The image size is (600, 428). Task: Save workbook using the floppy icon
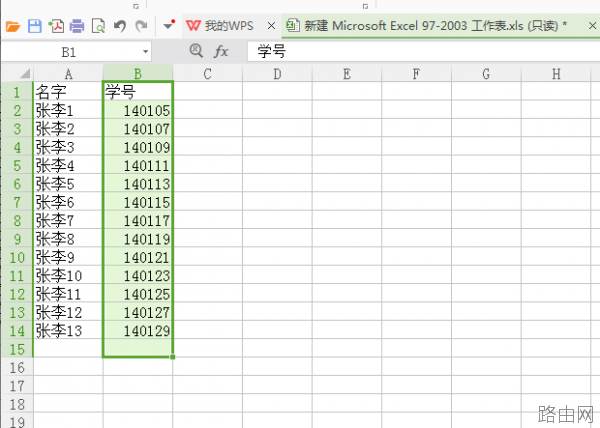coord(34,26)
